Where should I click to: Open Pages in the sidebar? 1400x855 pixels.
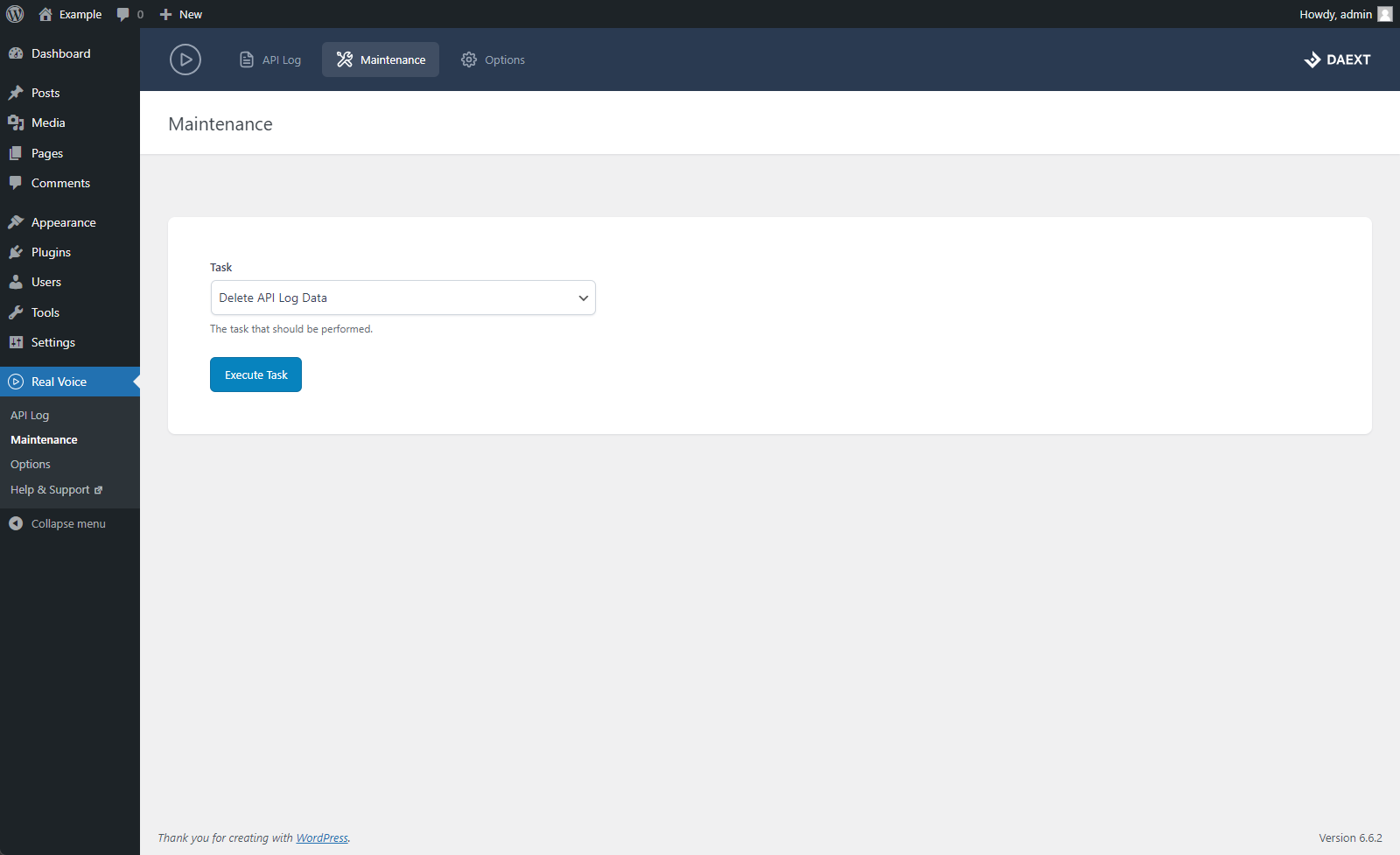70,153
